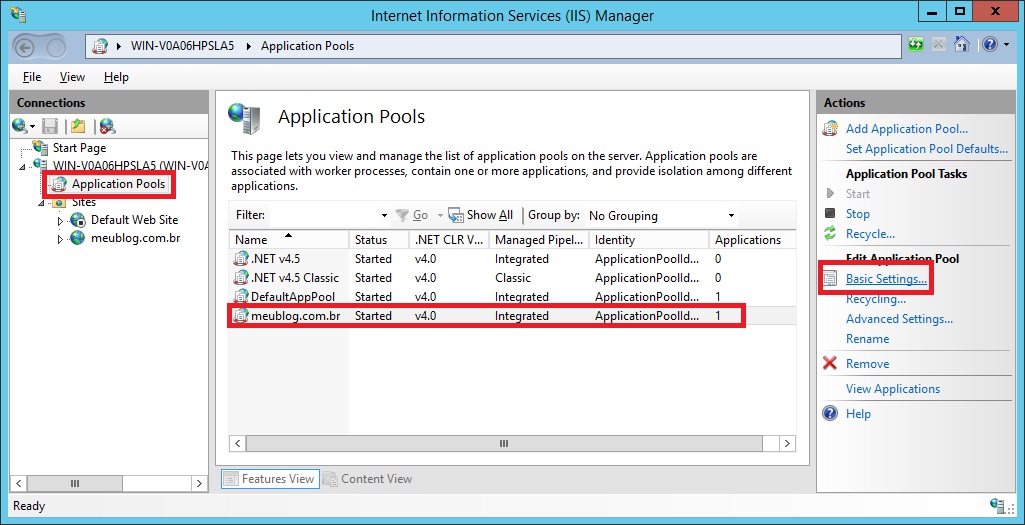The image size is (1025, 525).
Task: Select the meublog.com.br application pool row
Action: 512,316
